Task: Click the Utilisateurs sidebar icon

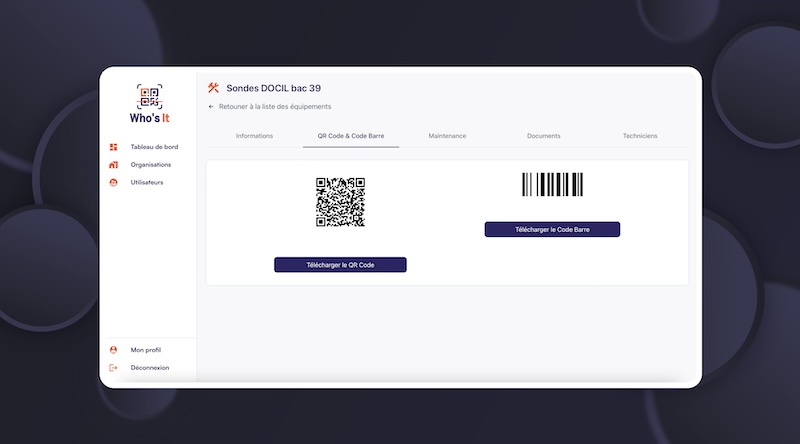Action: pyautogui.click(x=113, y=182)
